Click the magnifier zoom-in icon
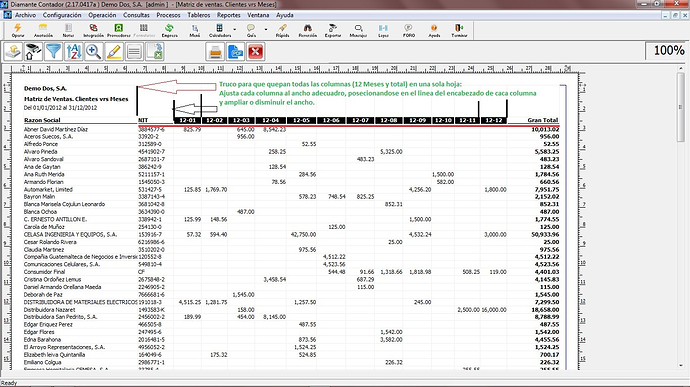 [x=94, y=52]
